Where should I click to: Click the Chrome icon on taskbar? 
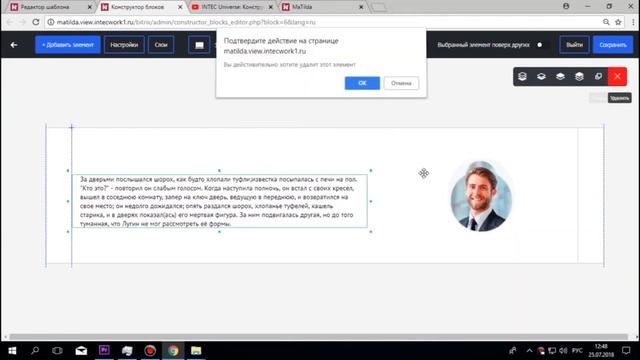[173, 351]
